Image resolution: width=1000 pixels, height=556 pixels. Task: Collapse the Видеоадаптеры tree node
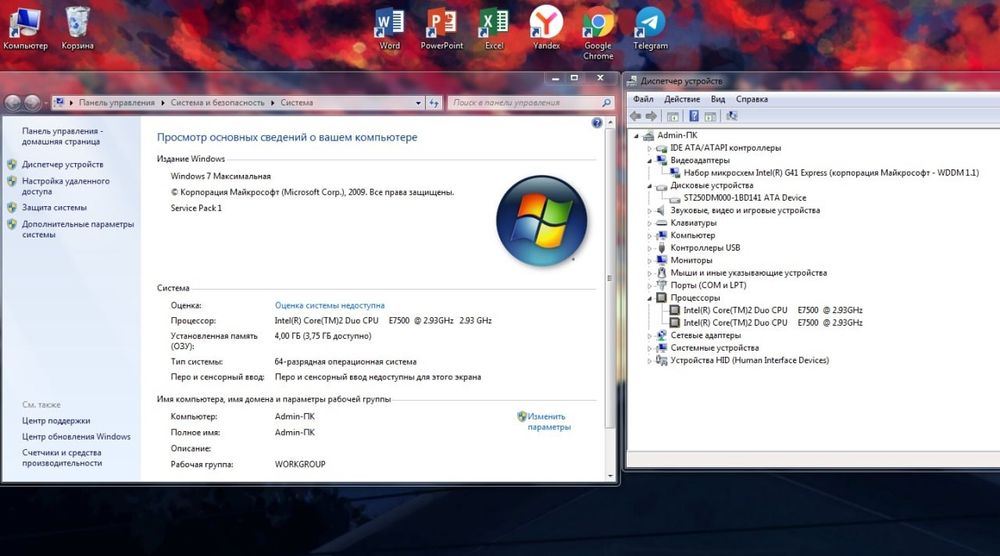tap(649, 160)
